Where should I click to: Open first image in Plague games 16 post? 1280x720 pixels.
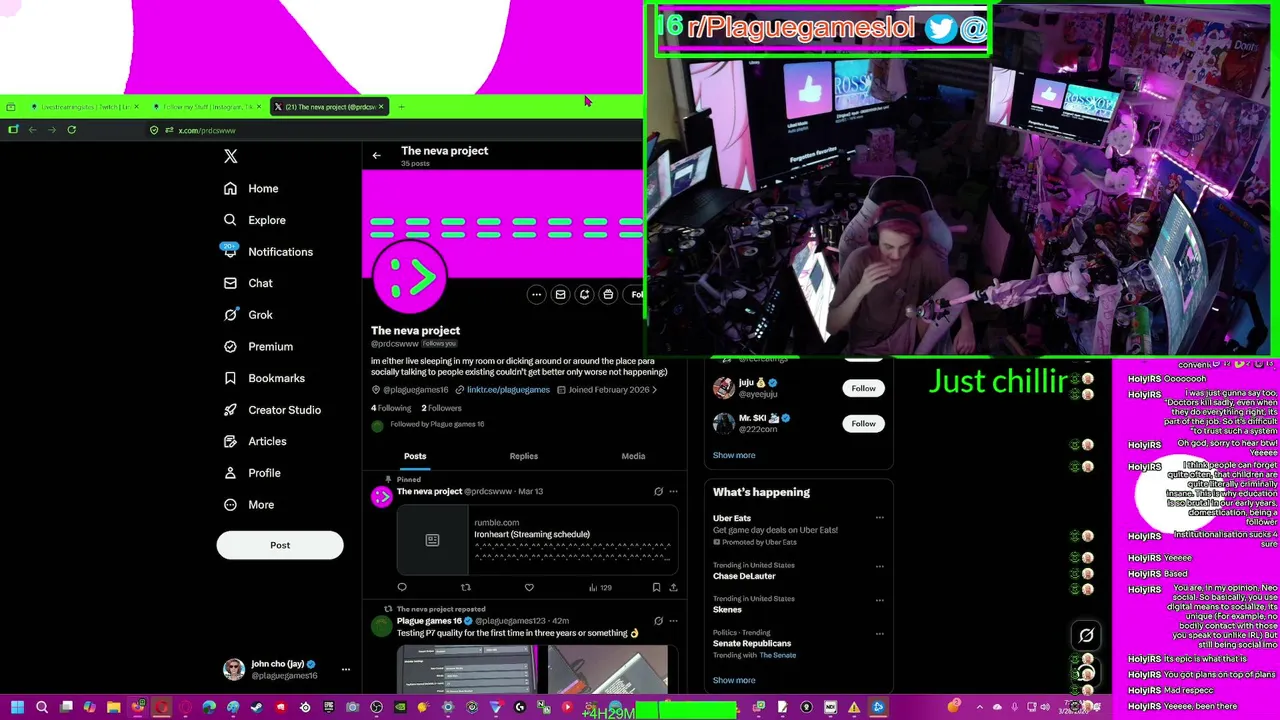(467, 669)
